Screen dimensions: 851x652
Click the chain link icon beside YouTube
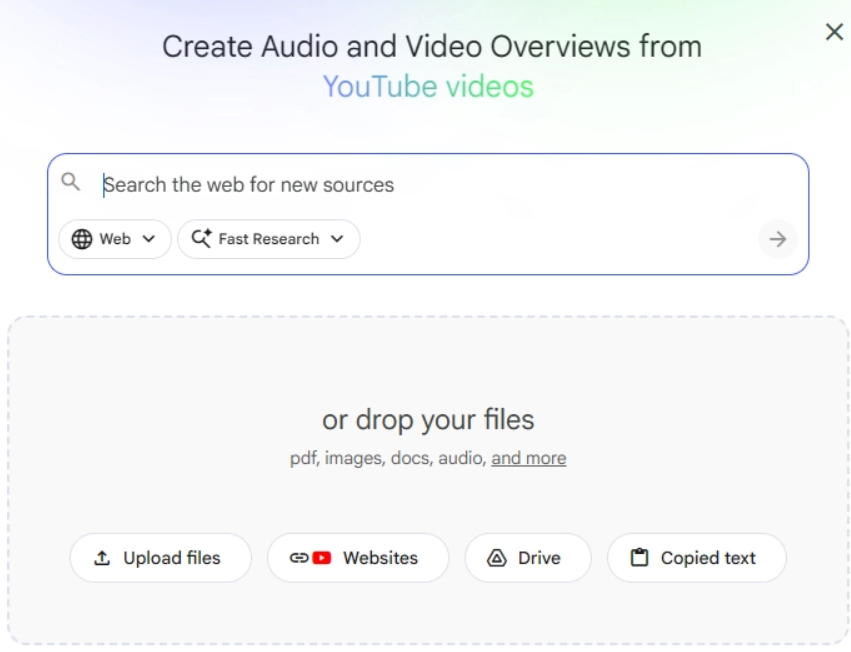click(299, 558)
